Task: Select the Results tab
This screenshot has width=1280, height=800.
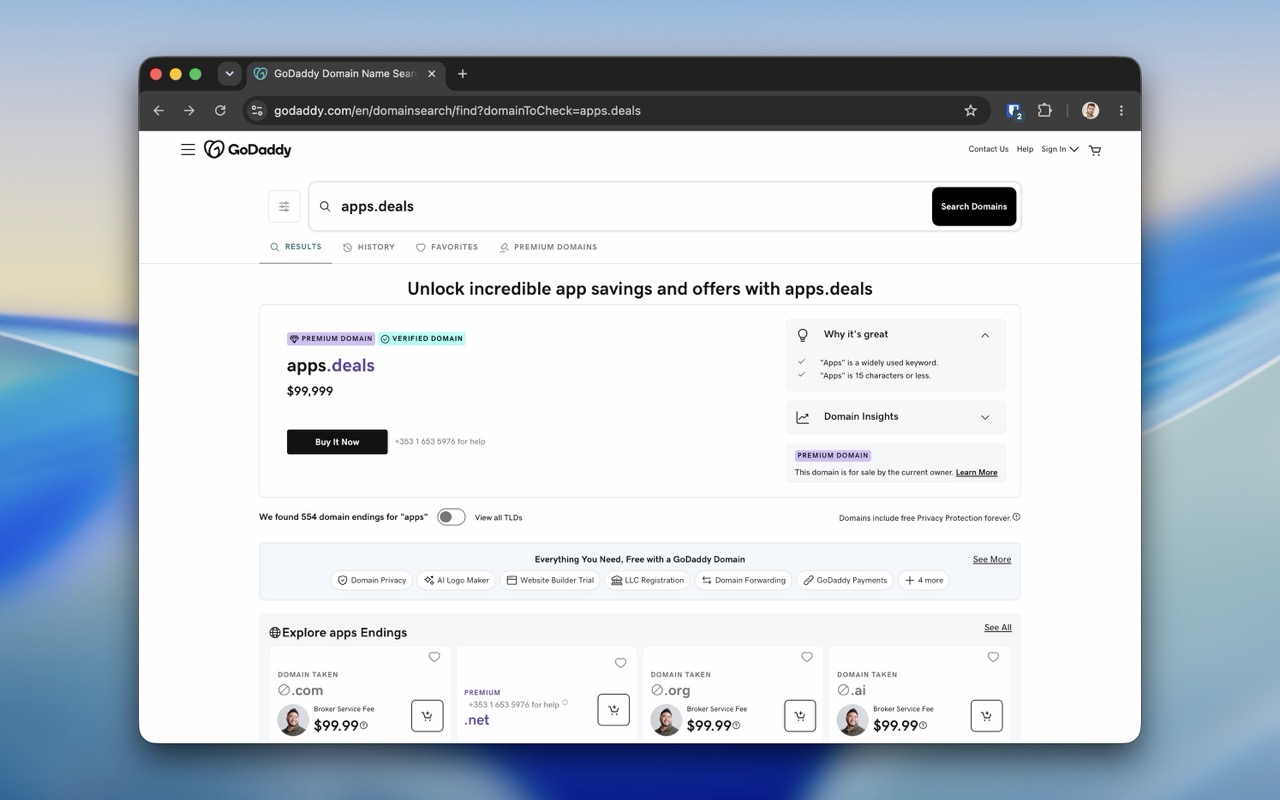Action: pyautogui.click(x=296, y=247)
